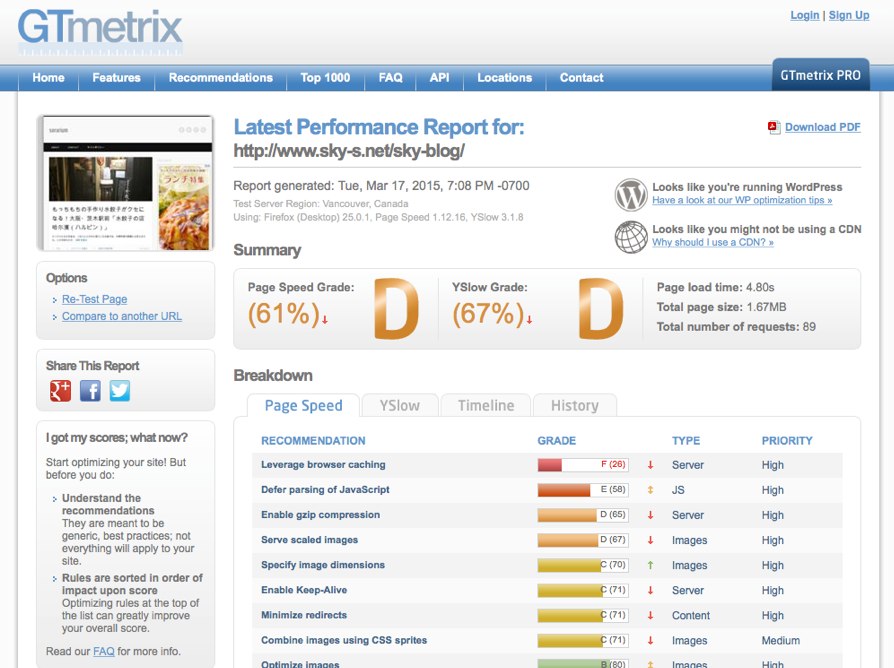This screenshot has height=668, width=894.
Task: Click the C (70) grade bar
Action: 583,565
